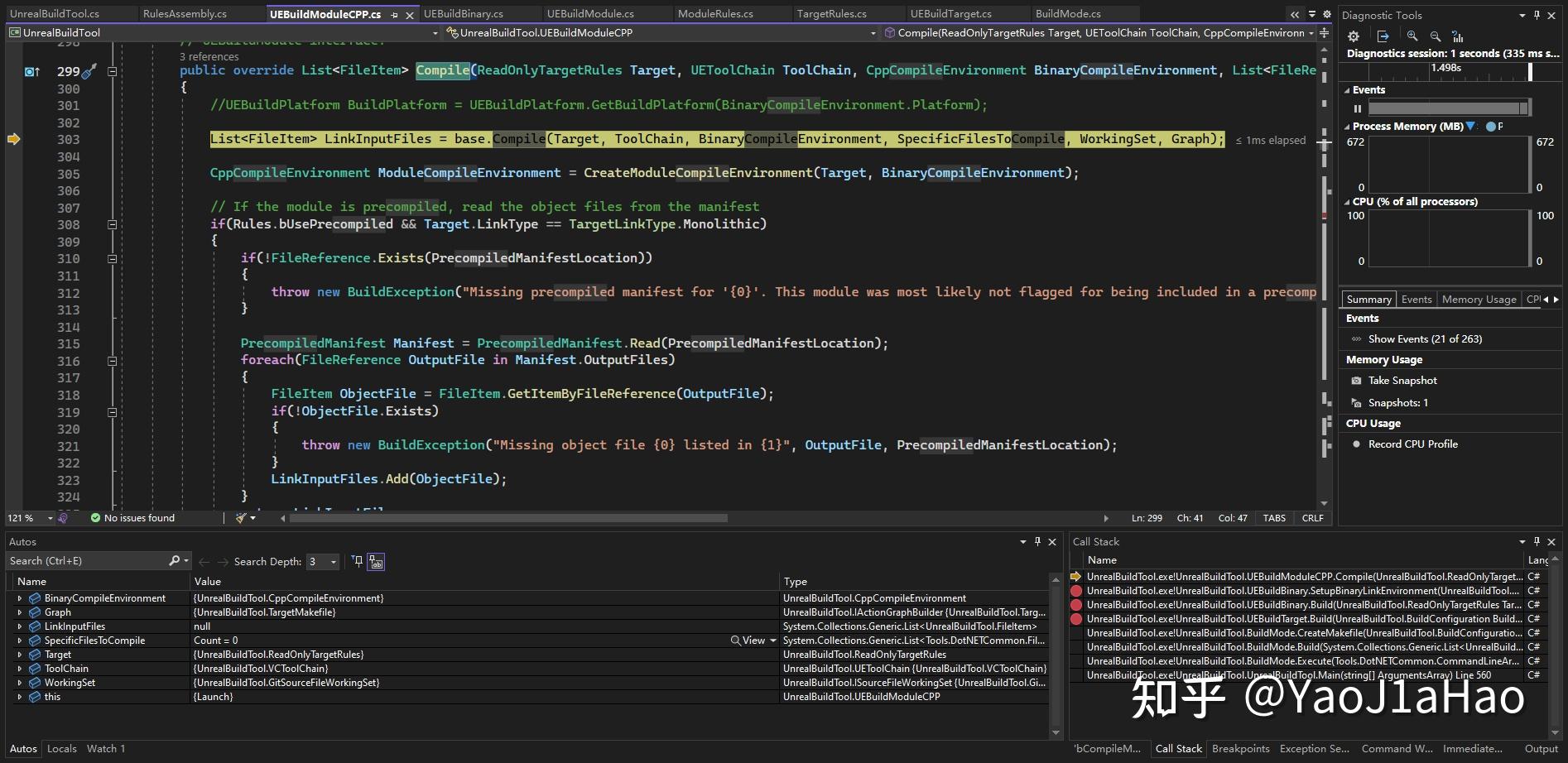
Task: Open the Search Depth dropdown in Autos
Action: point(333,561)
